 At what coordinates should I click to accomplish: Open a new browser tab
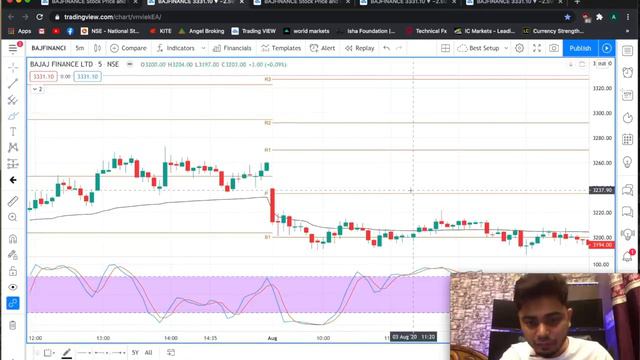pyautogui.click(x=577, y=2)
